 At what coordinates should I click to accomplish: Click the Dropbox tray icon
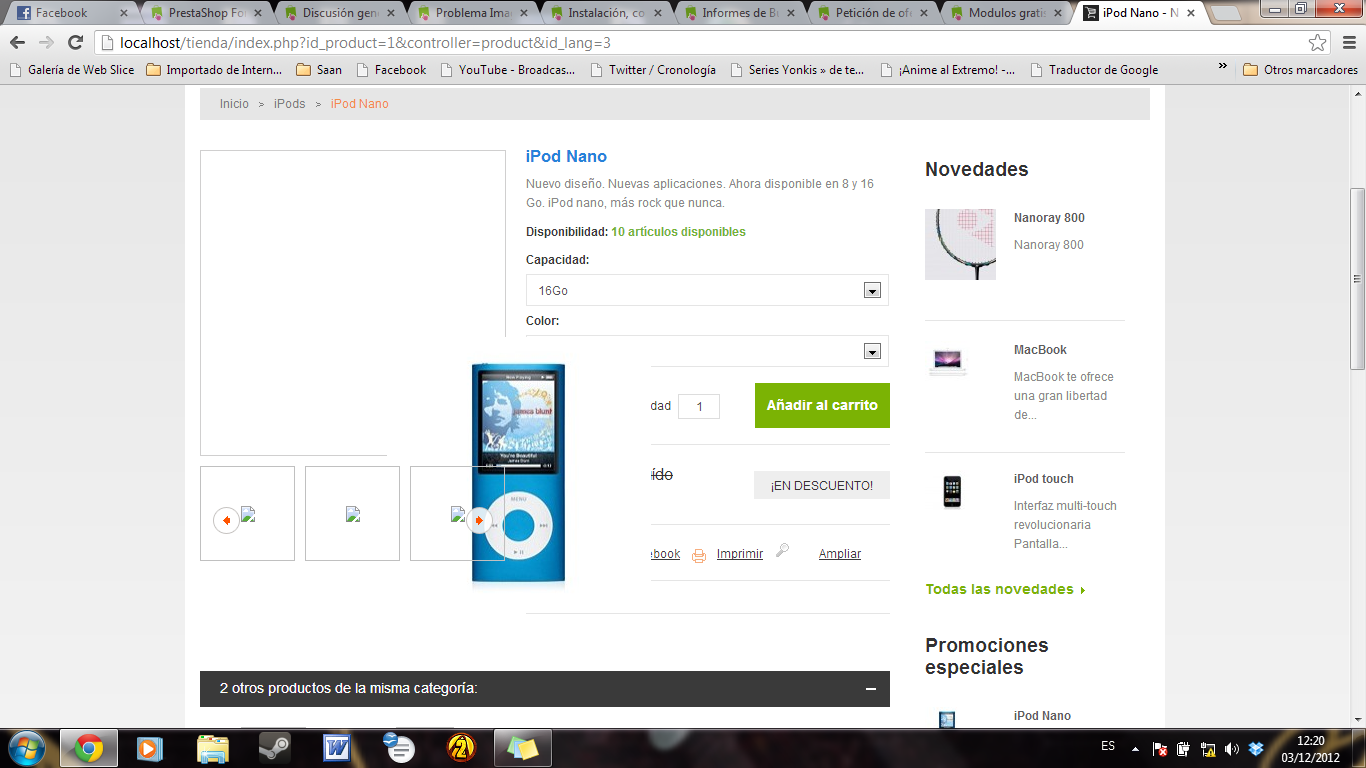(1256, 748)
